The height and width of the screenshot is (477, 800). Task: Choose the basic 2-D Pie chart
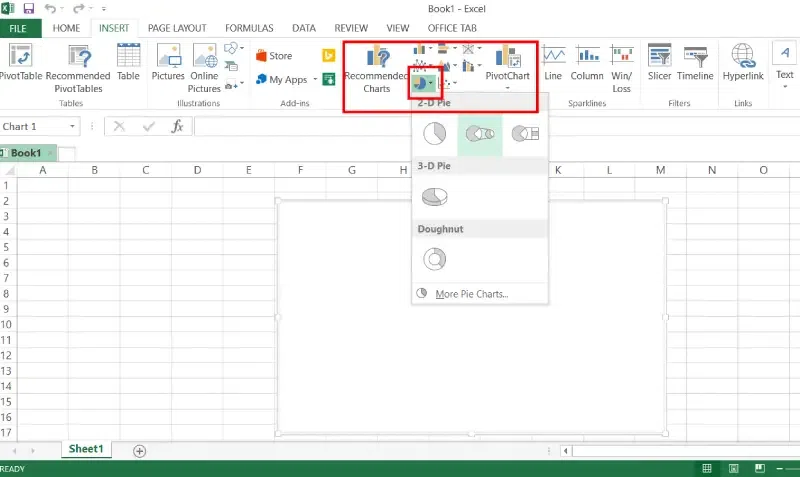click(435, 134)
